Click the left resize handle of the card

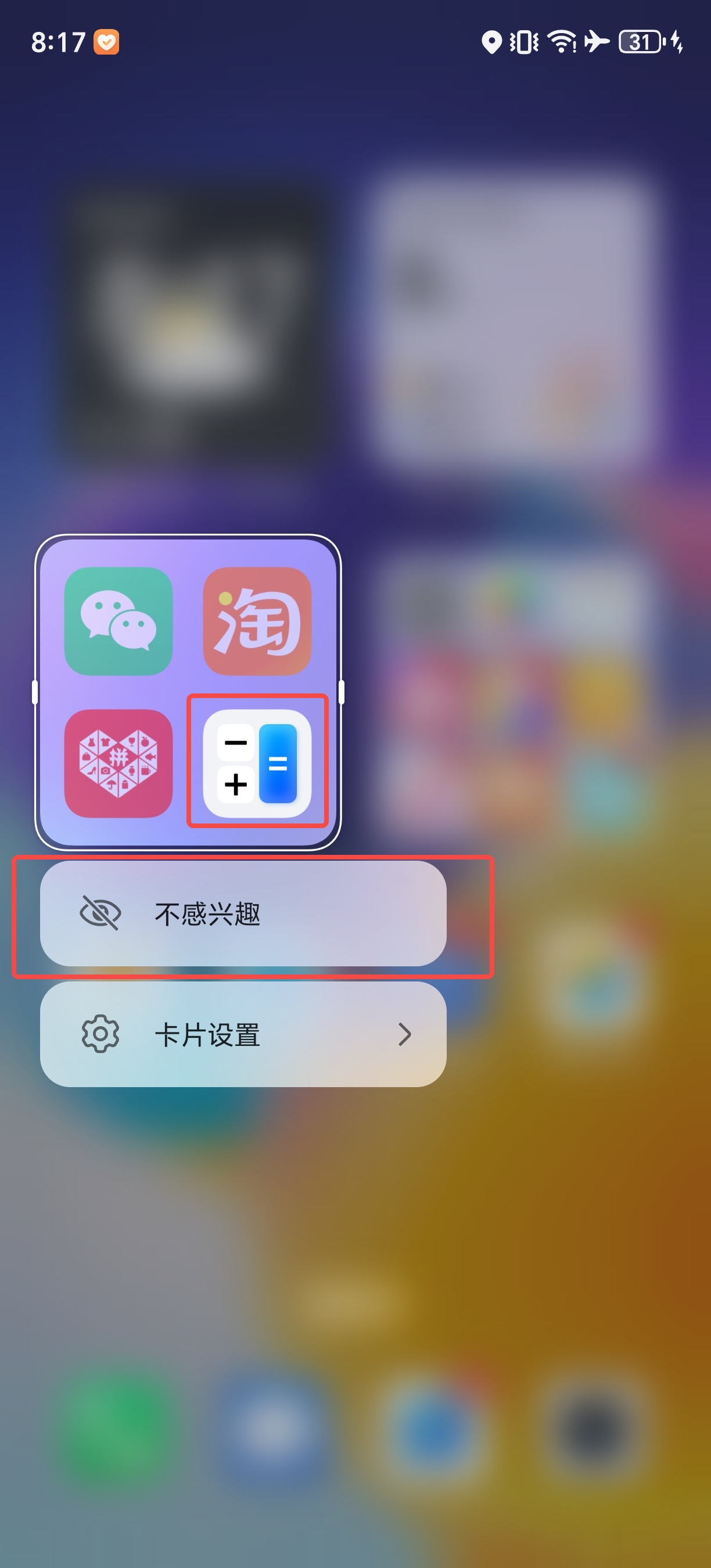point(35,692)
